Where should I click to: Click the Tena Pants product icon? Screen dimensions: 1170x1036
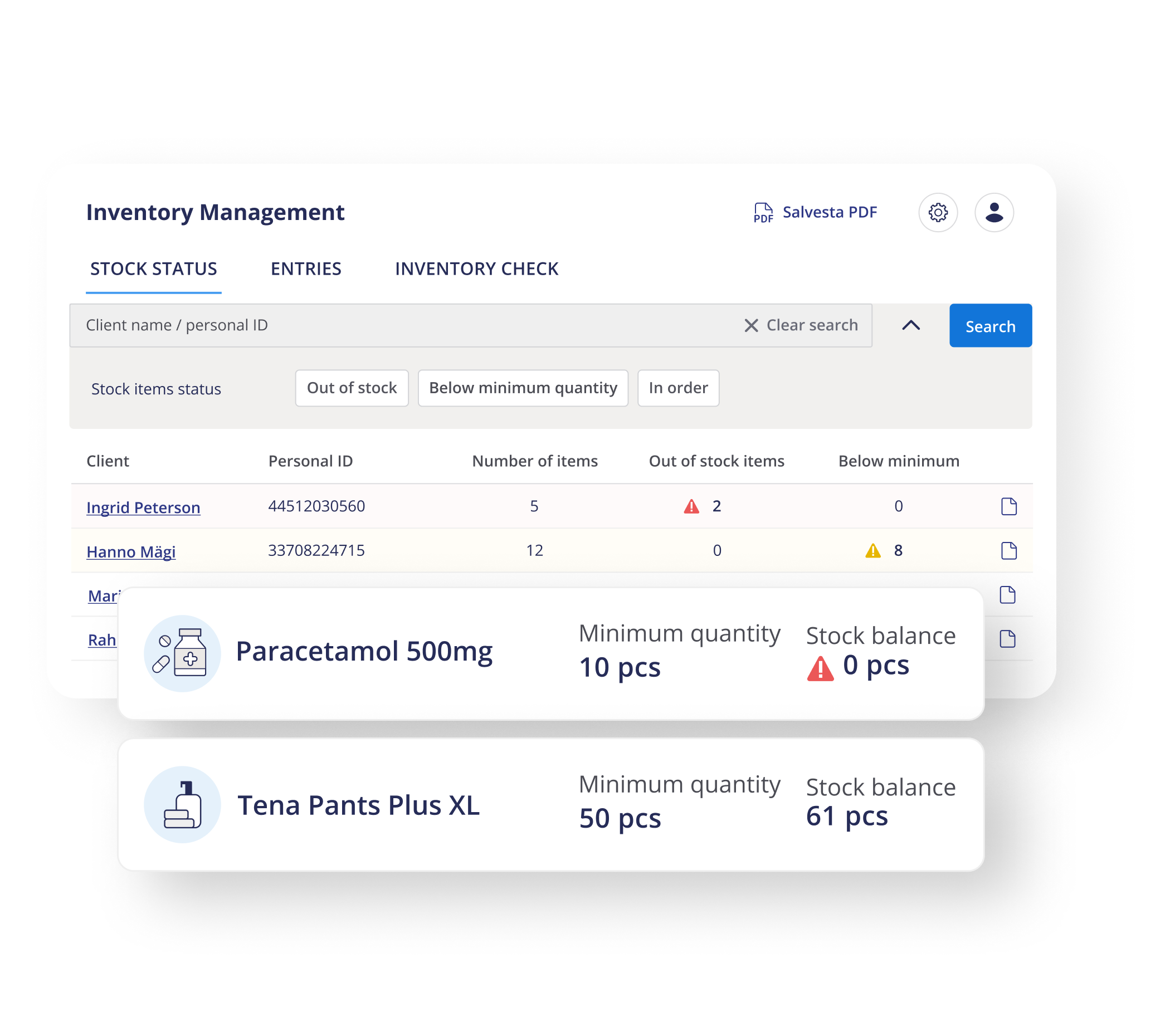coord(182,804)
